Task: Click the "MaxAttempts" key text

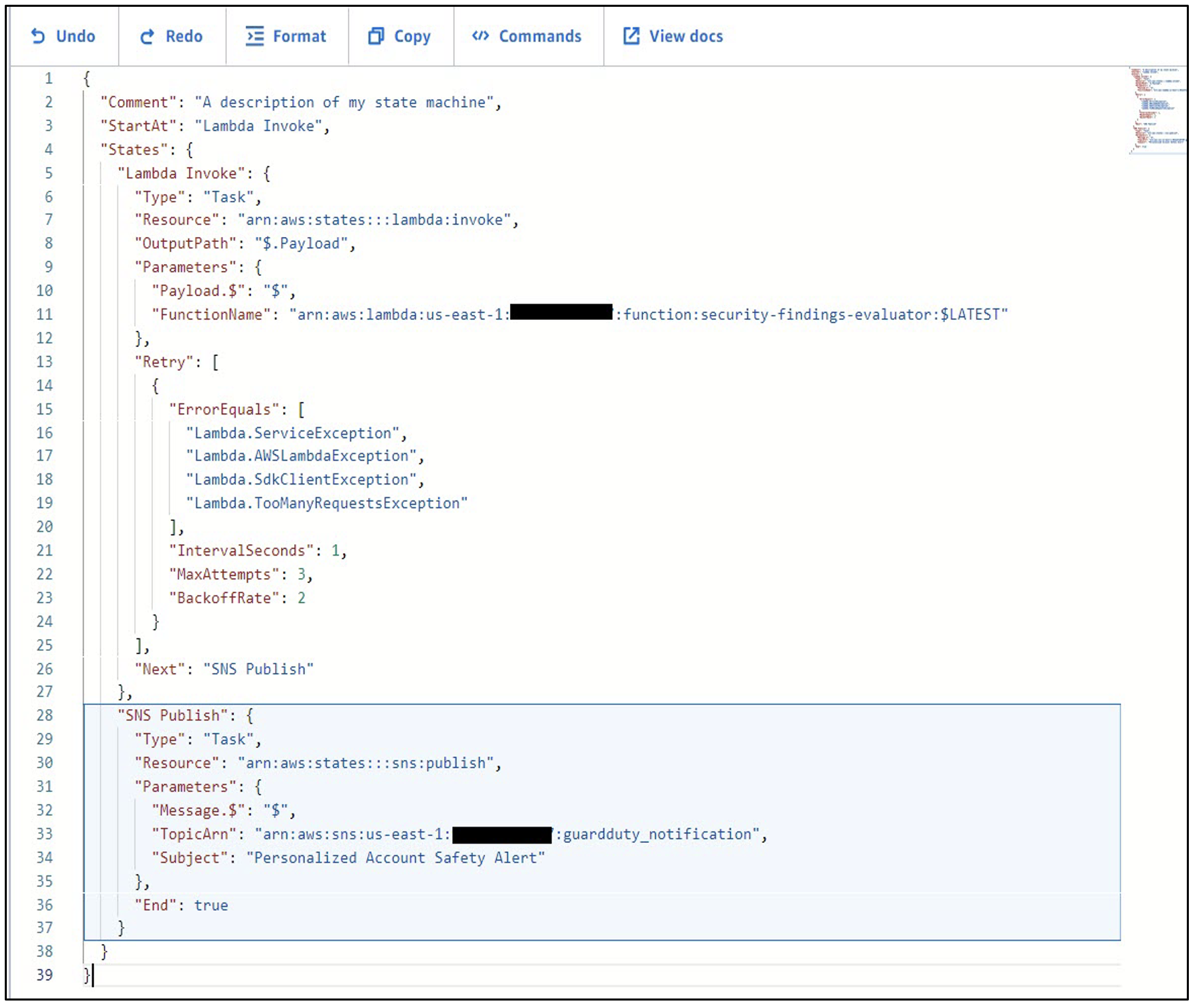Action: 224,575
